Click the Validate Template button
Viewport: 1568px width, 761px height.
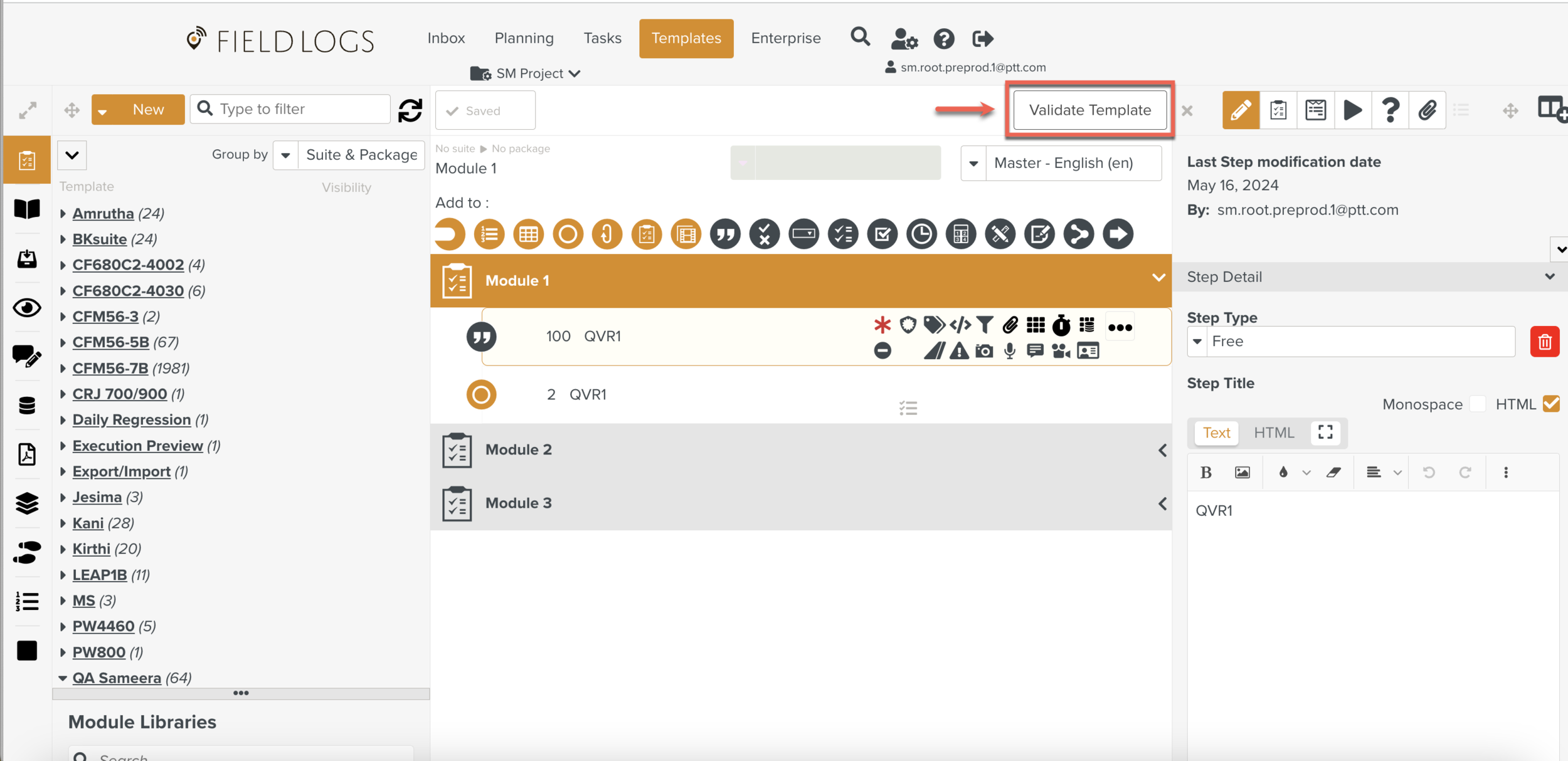tap(1089, 110)
